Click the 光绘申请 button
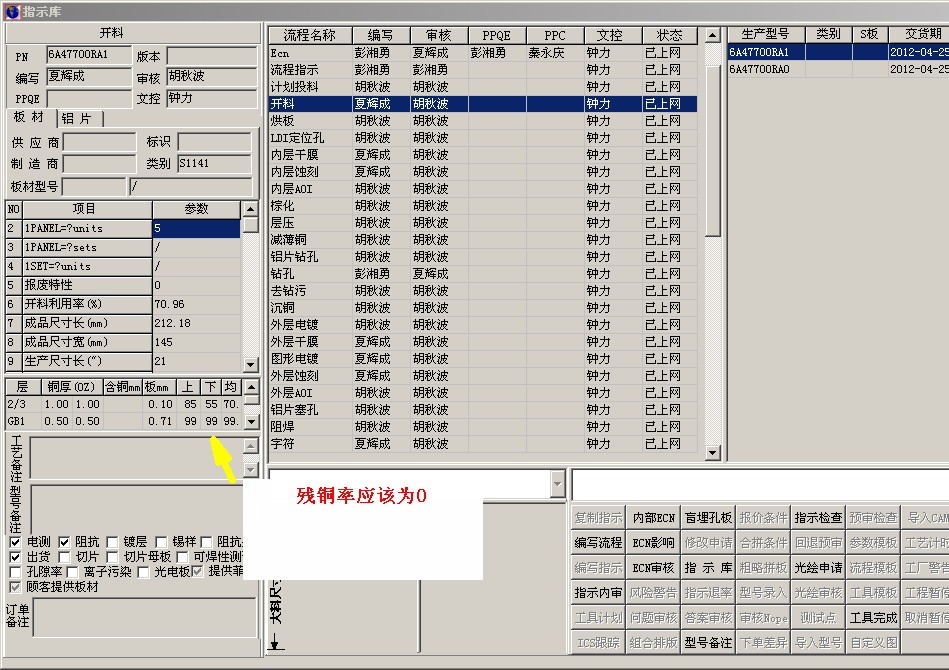The width and height of the screenshot is (949, 670). coord(818,568)
